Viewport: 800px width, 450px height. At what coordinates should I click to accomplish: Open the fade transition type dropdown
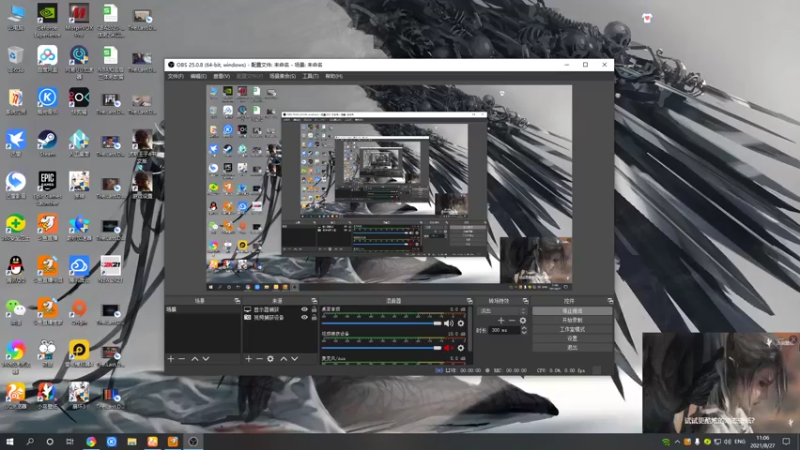tap(502, 311)
